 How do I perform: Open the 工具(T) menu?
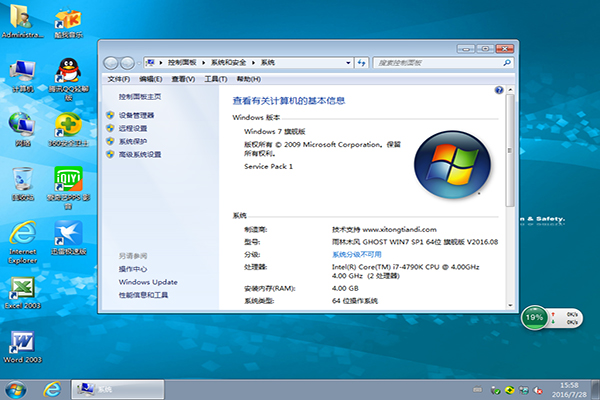[215, 79]
